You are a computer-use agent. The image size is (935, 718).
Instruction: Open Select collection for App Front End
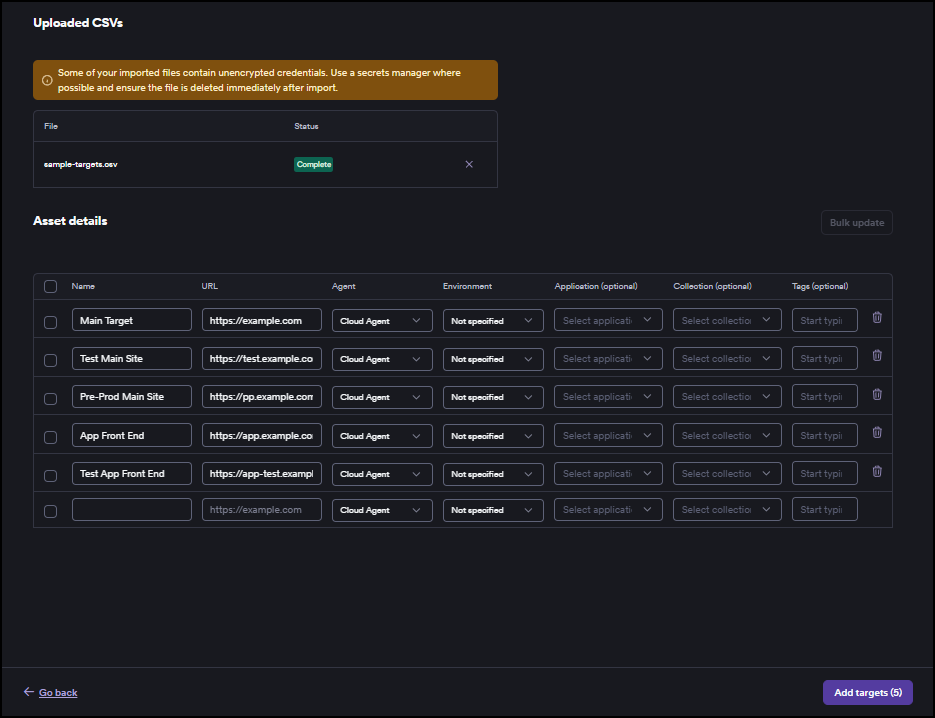point(726,436)
